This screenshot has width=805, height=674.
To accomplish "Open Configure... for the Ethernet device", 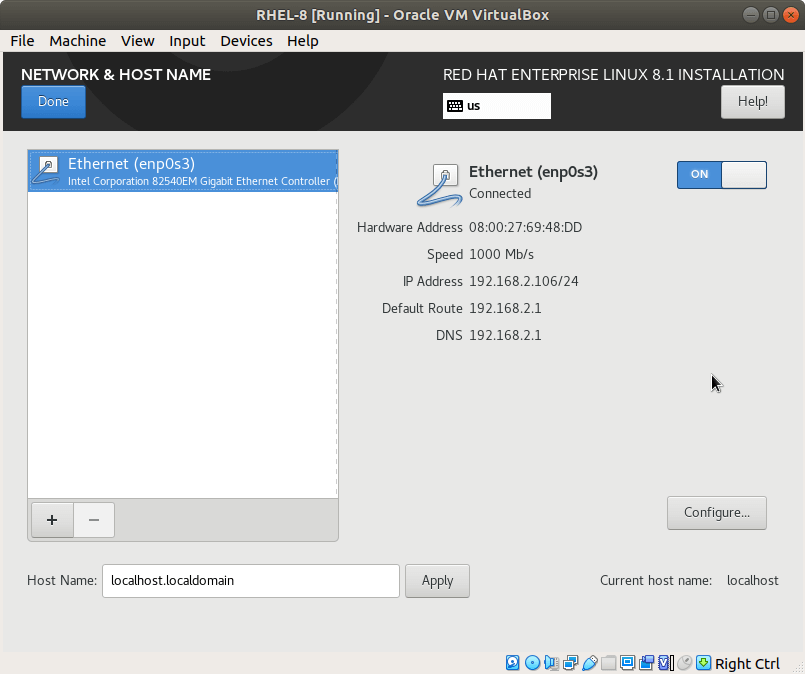I will tap(717, 513).
